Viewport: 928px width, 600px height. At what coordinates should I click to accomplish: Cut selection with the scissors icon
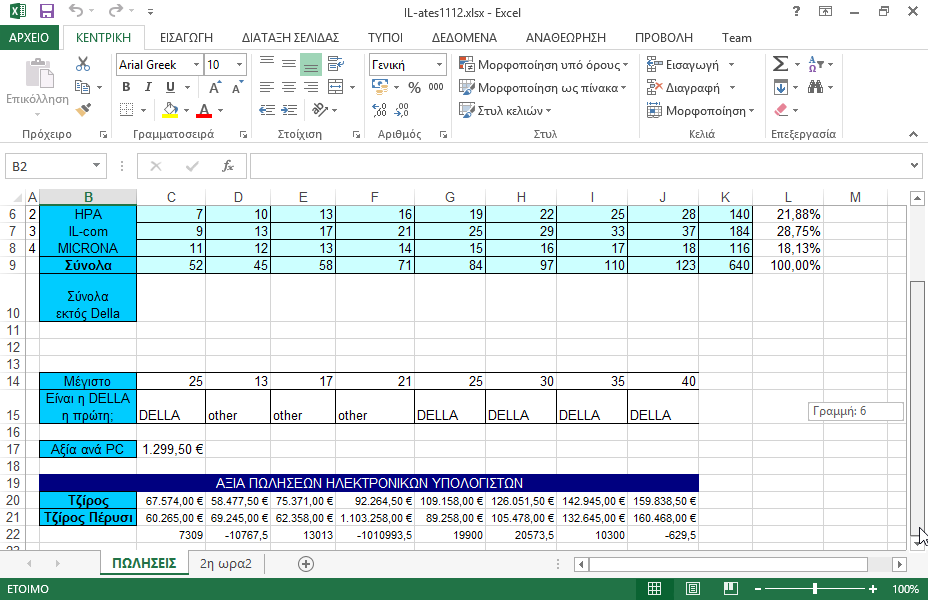83,64
